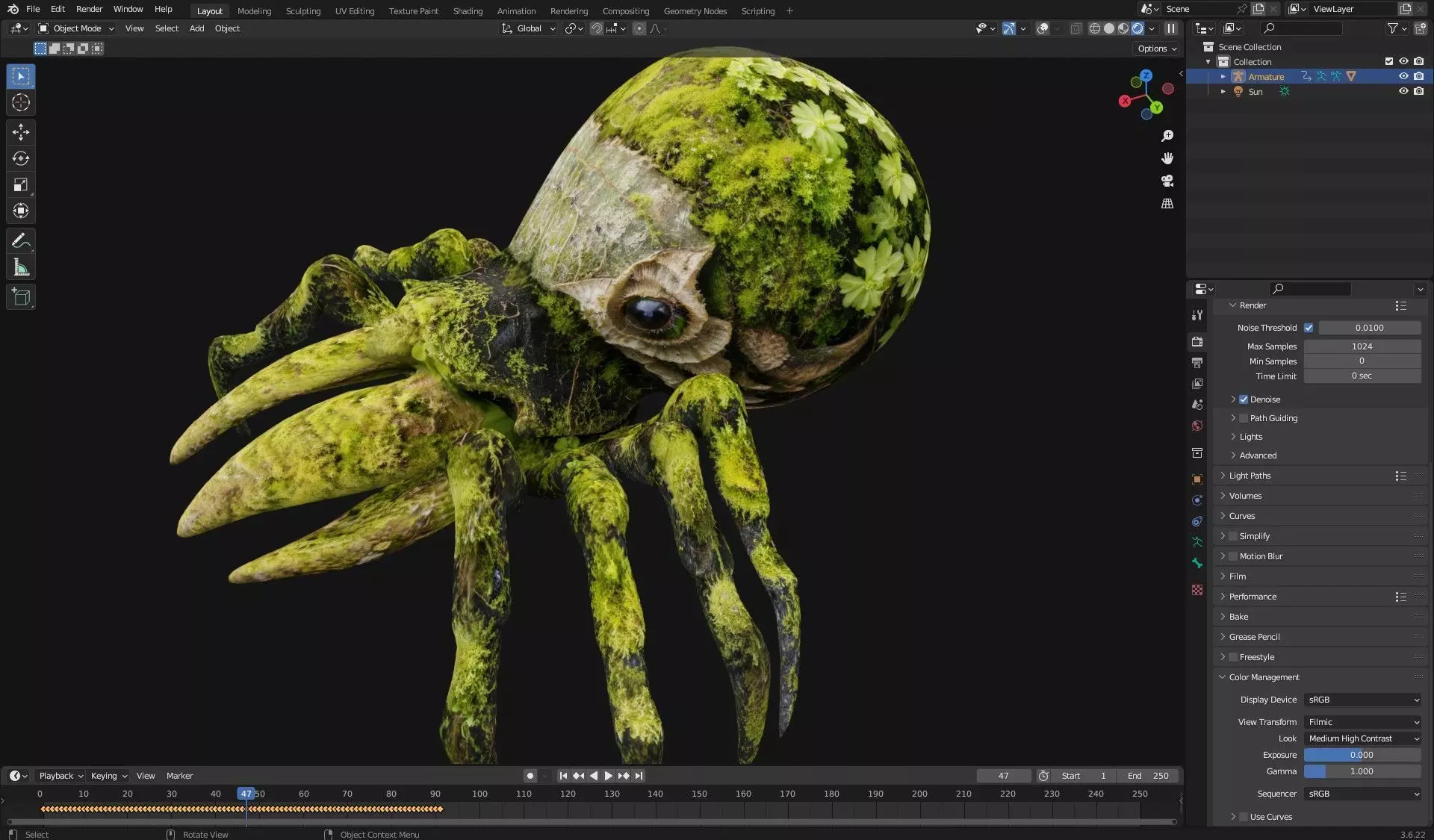
Task: Enable the Path Guiding checkbox
Action: click(x=1244, y=418)
